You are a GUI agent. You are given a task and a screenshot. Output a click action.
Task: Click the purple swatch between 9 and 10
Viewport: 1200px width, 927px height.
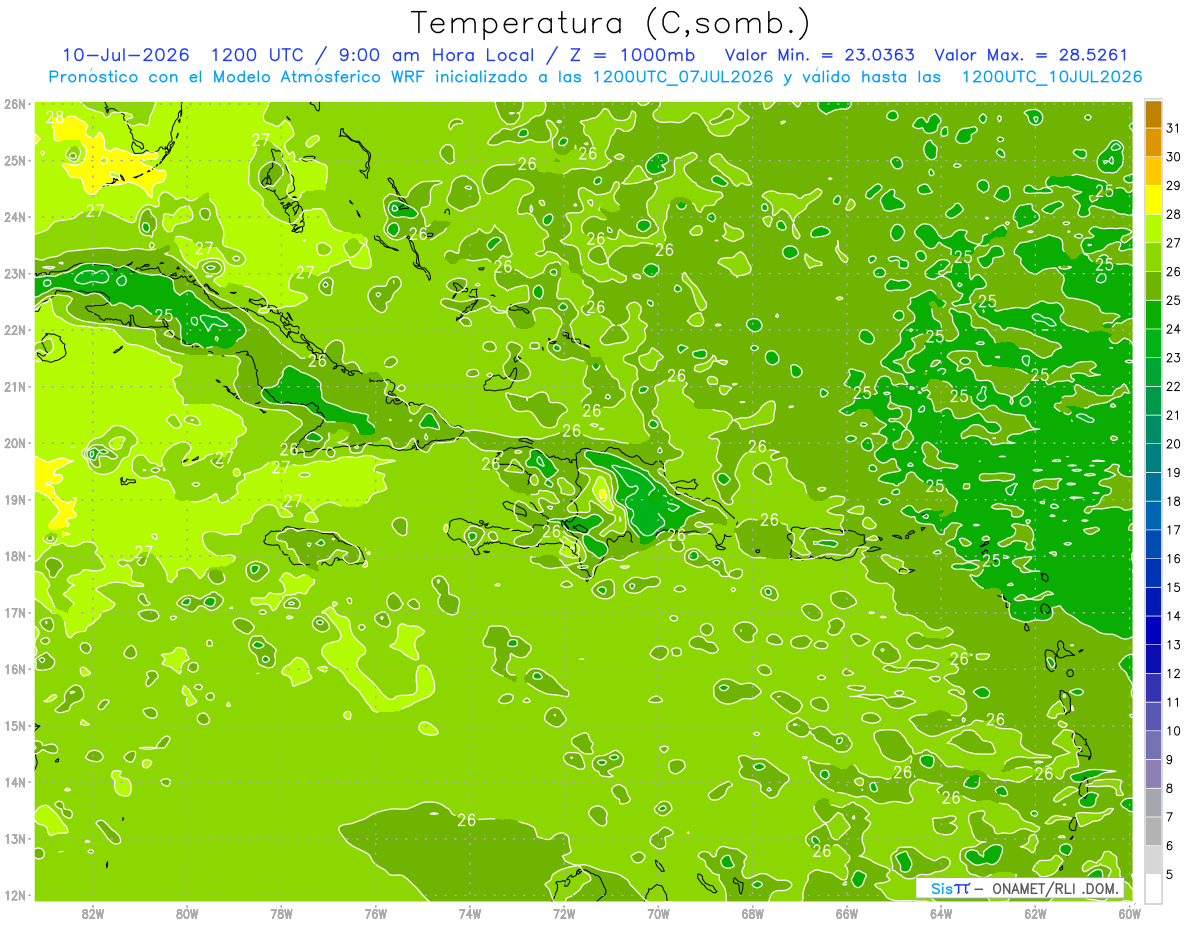pyautogui.click(x=1153, y=745)
